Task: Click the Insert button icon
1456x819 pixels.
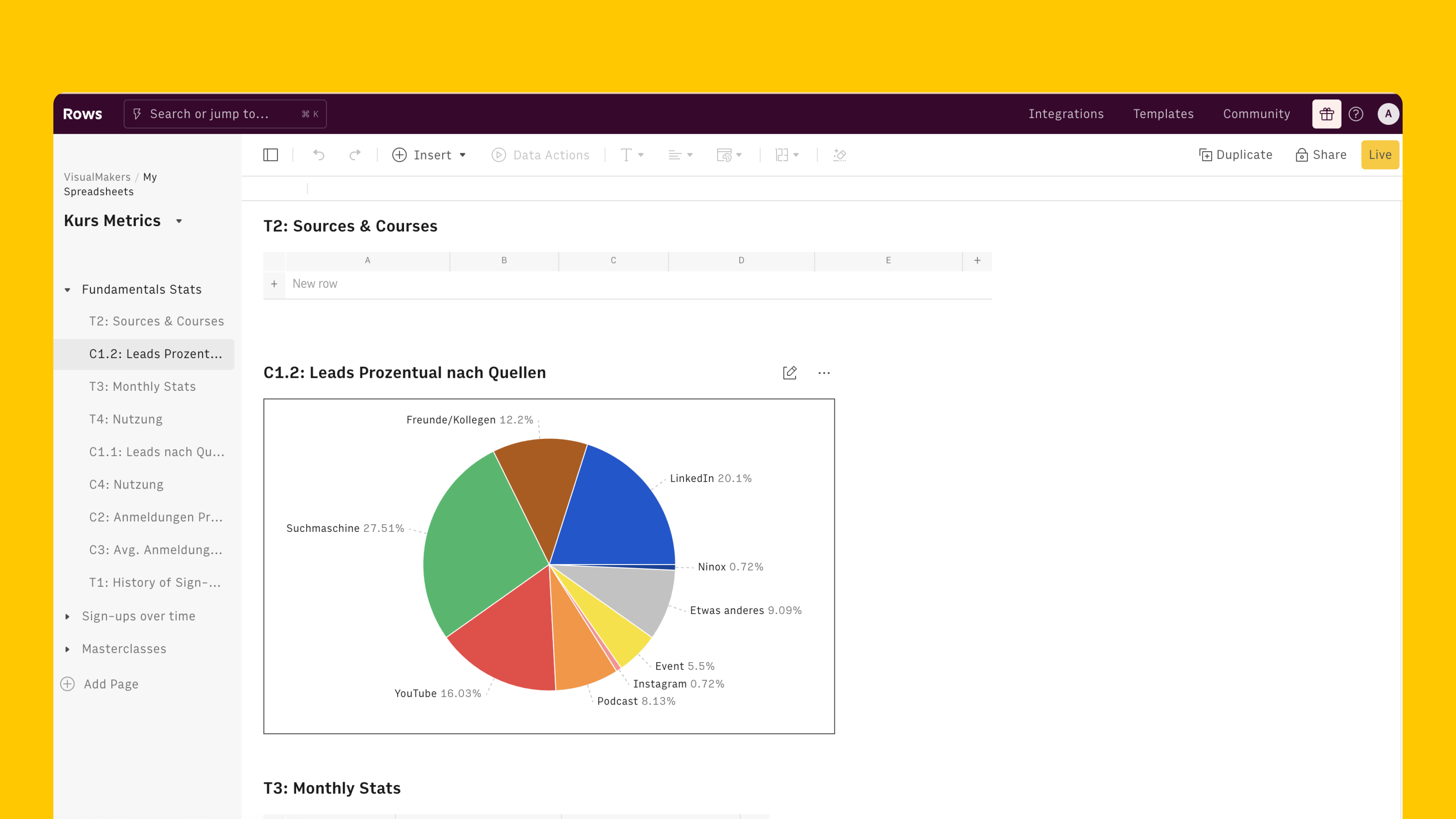Action: (400, 155)
